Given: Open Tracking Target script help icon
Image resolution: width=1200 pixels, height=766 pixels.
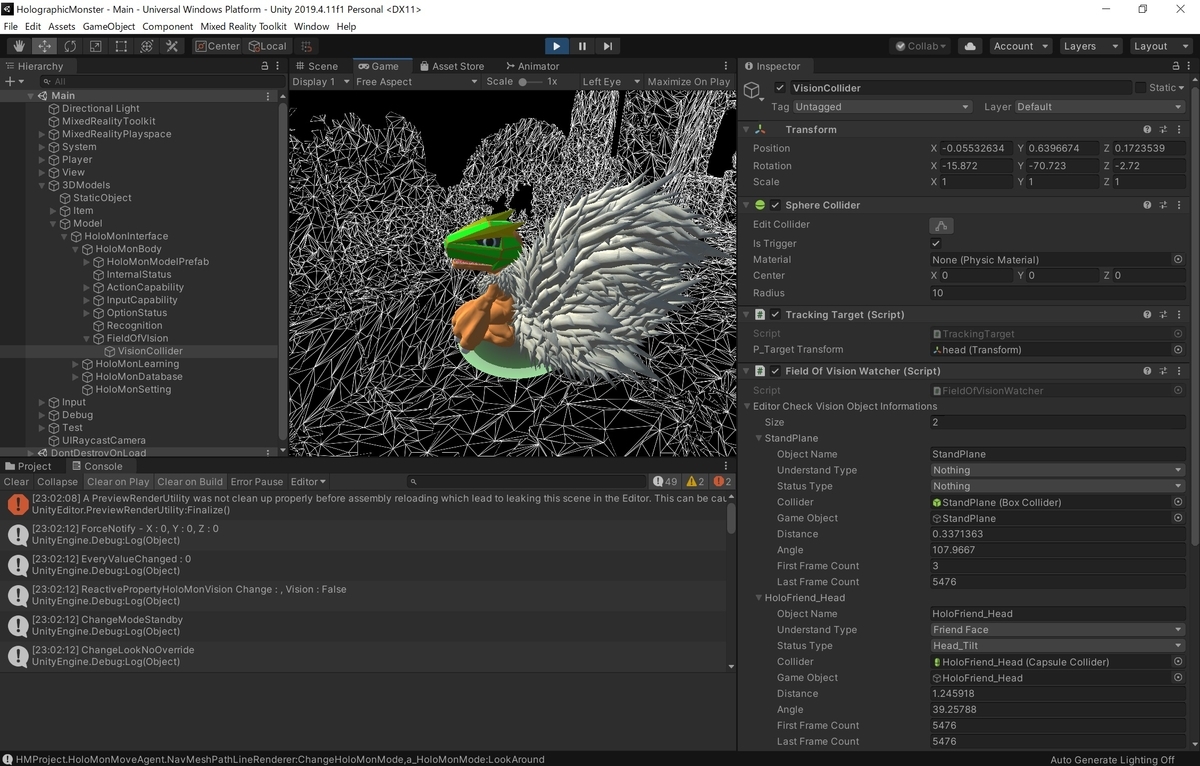Looking at the screenshot, I should click(1147, 315).
